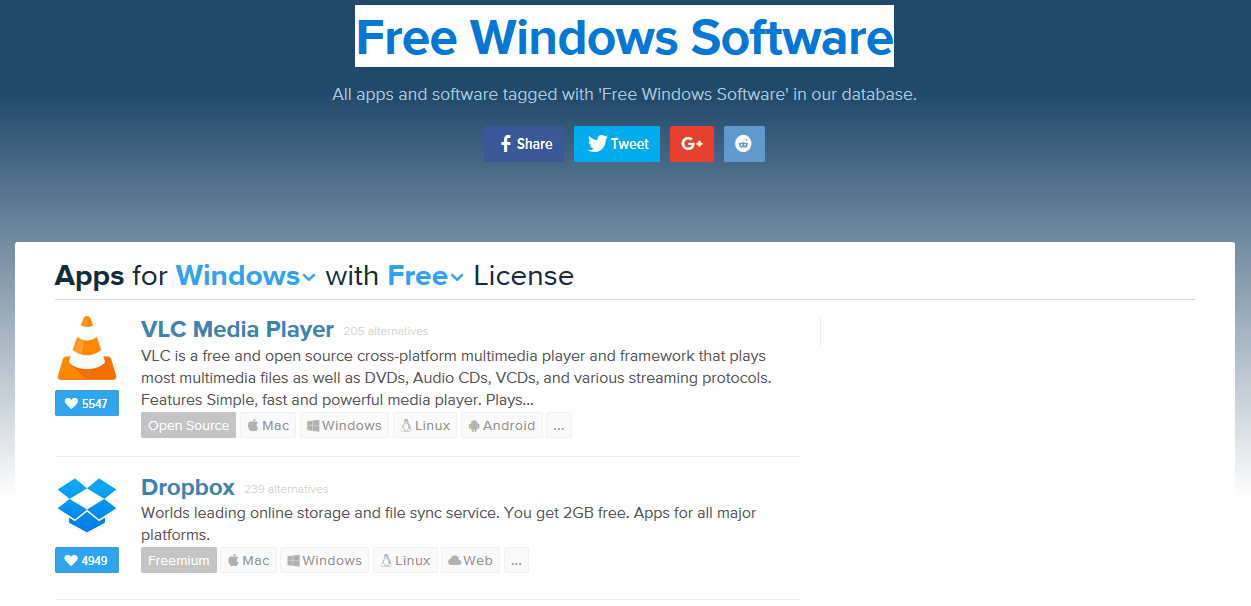View VLC's 205 alternatives
This screenshot has height=606, width=1251.
(386, 331)
